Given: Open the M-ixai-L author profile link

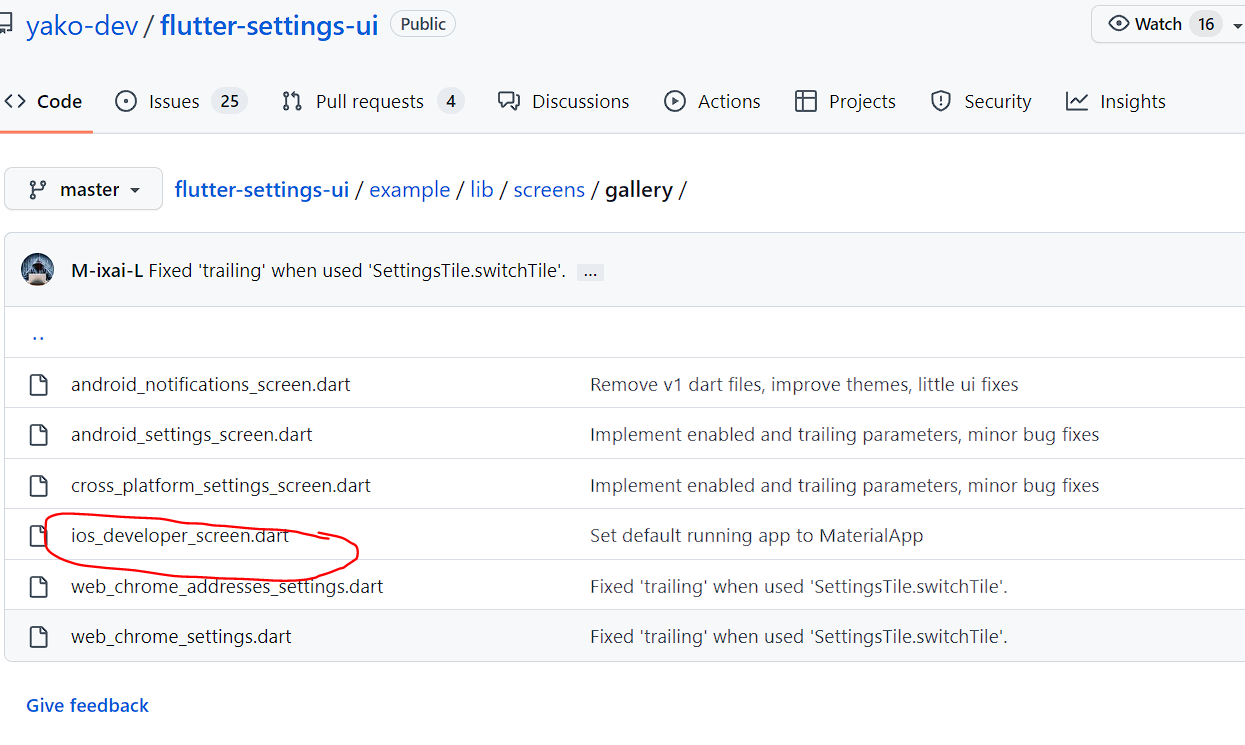Looking at the screenshot, I should [x=107, y=271].
